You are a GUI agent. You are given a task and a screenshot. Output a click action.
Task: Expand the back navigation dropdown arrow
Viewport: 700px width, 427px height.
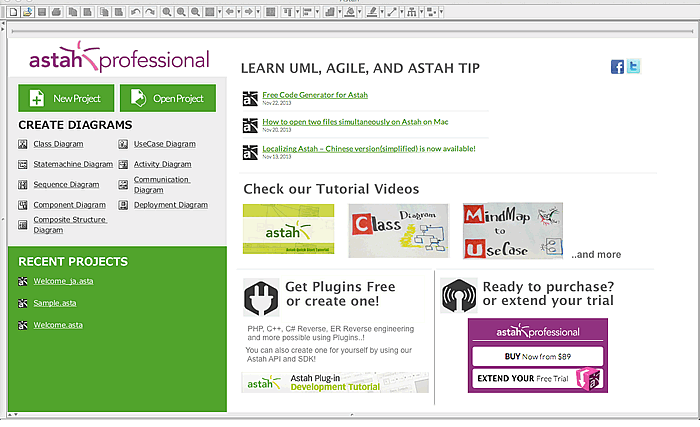pos(239,12)
